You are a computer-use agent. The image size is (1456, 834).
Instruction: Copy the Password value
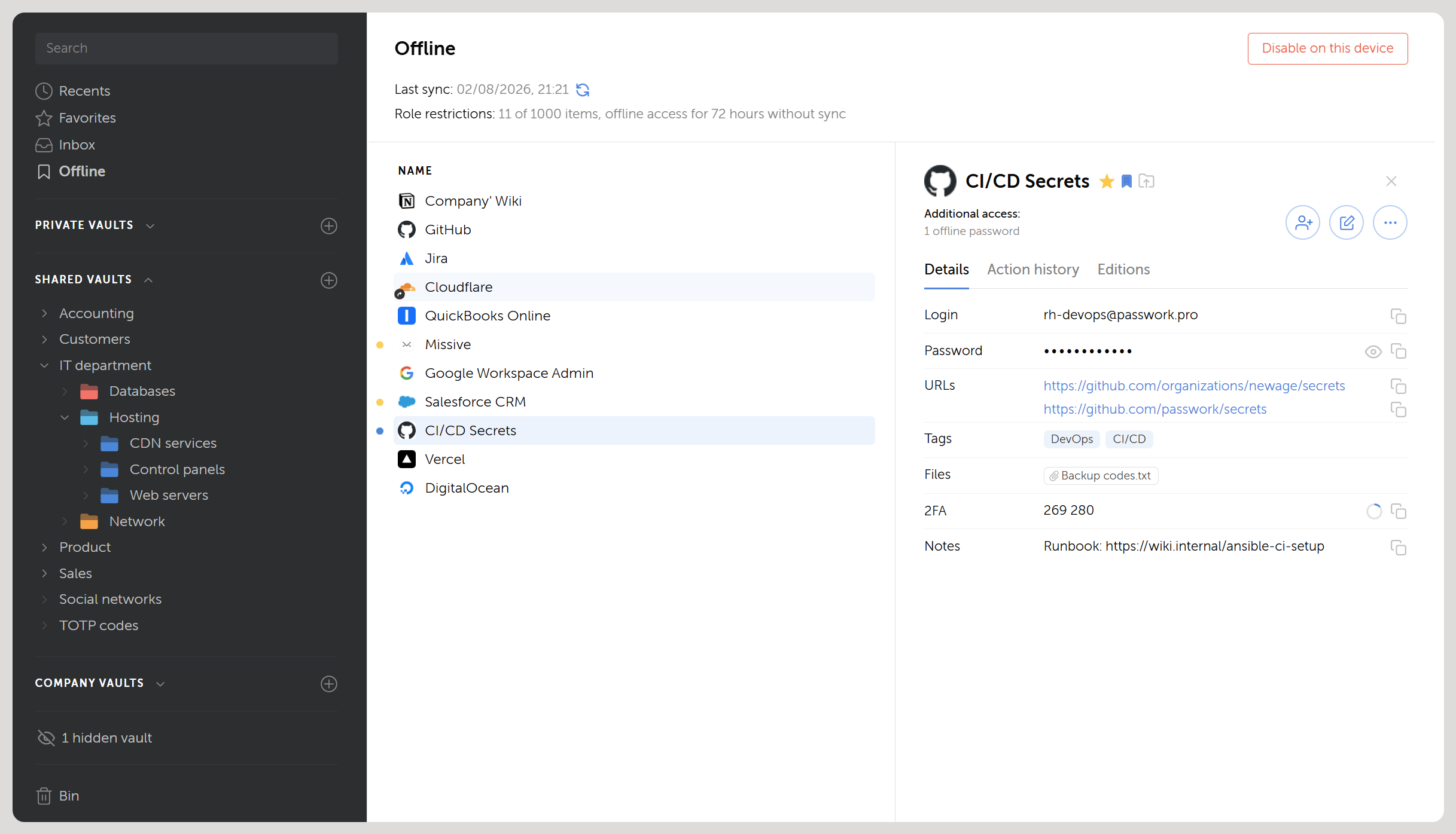click(1398, 352)
